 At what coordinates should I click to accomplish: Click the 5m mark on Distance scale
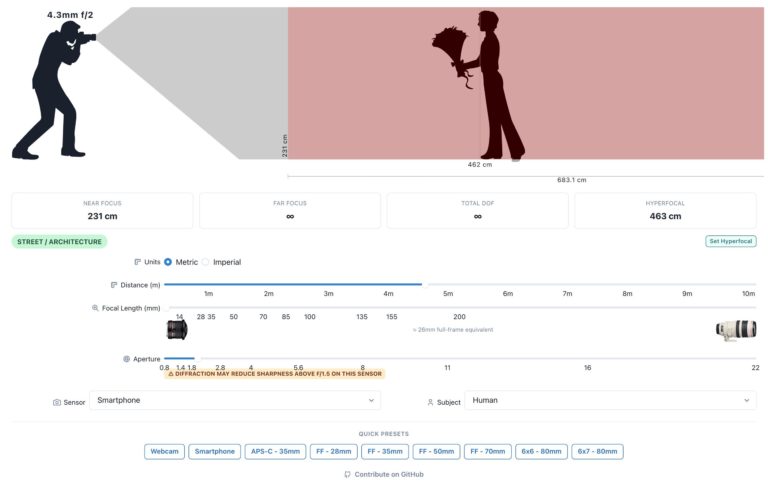coord(448,294)
